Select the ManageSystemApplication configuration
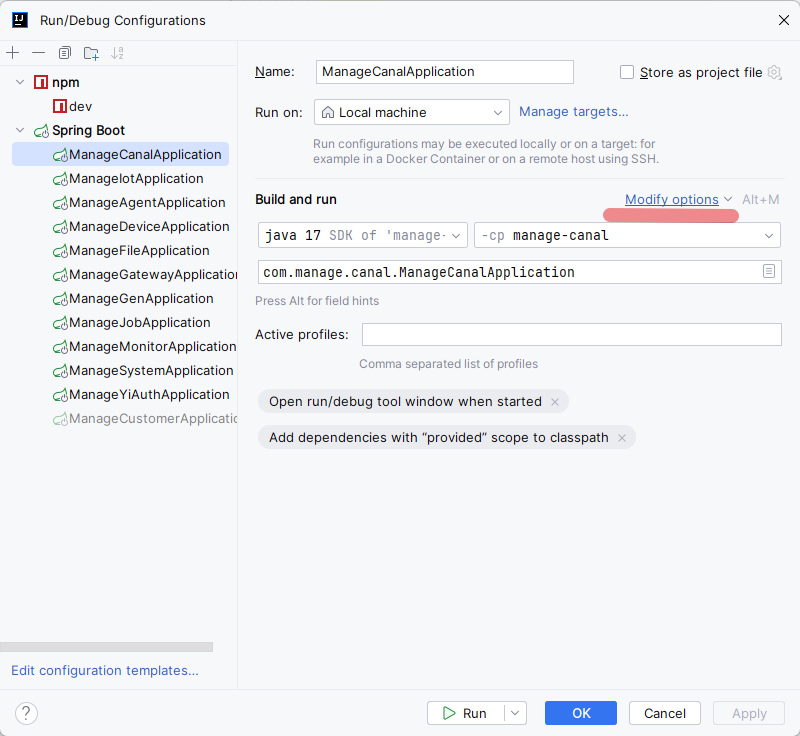 143,370
